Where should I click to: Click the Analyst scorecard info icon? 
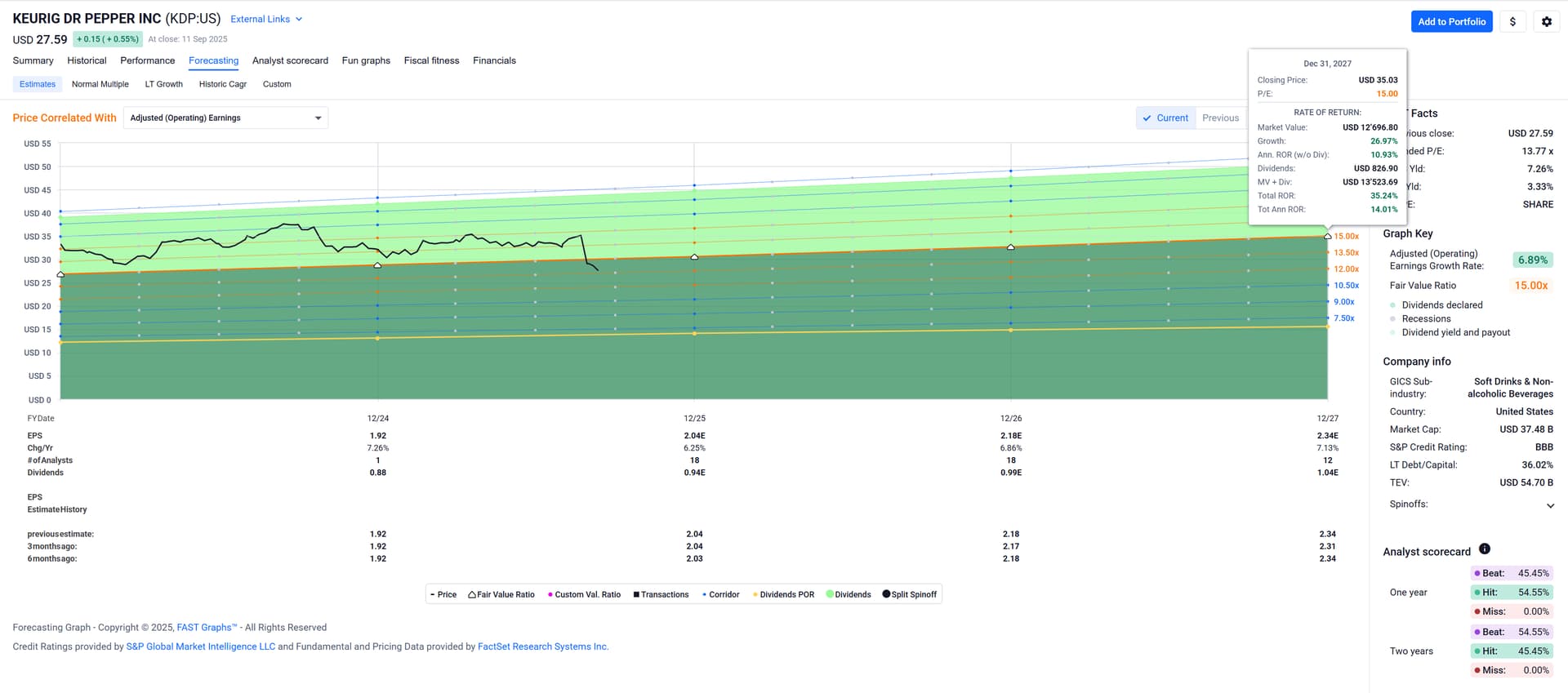click(1484, 549)
